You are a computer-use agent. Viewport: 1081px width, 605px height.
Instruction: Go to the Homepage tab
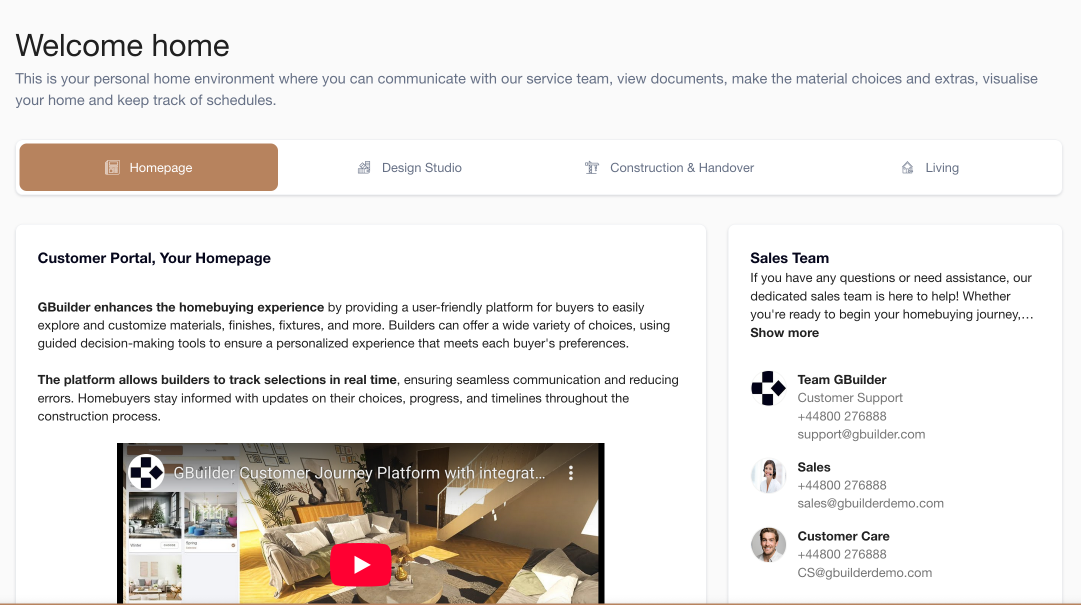pyautogui.click(x=149, y=167)
